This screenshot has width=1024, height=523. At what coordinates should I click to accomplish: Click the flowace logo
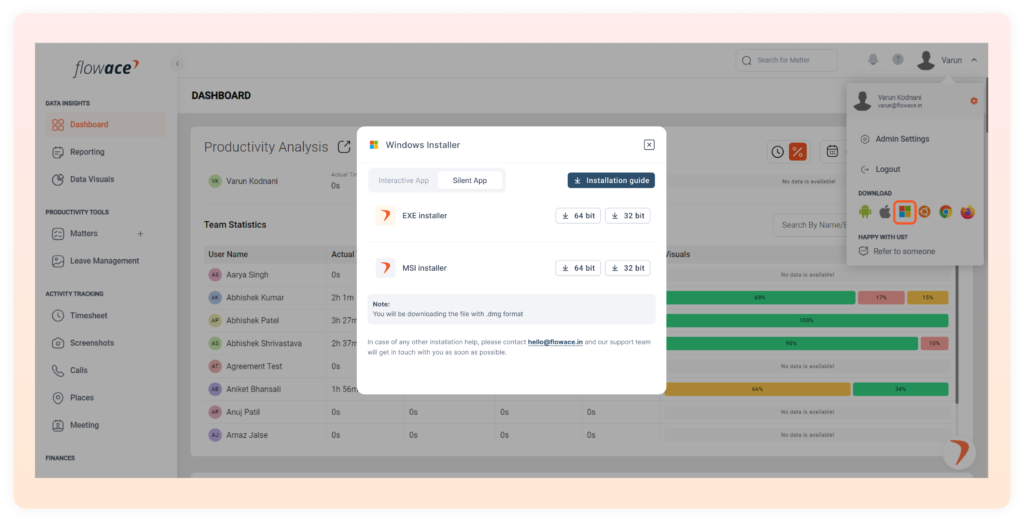(x=106, y=68)
